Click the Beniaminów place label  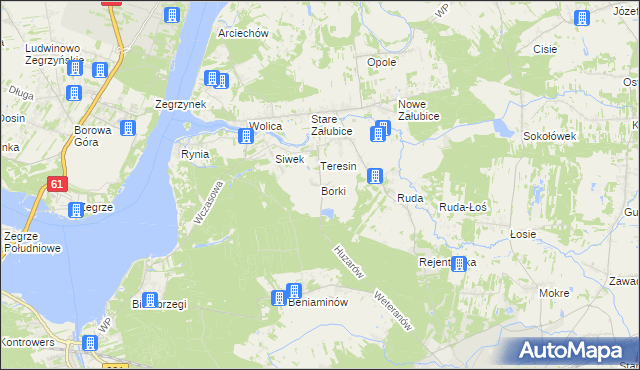(x=318, y=303)
